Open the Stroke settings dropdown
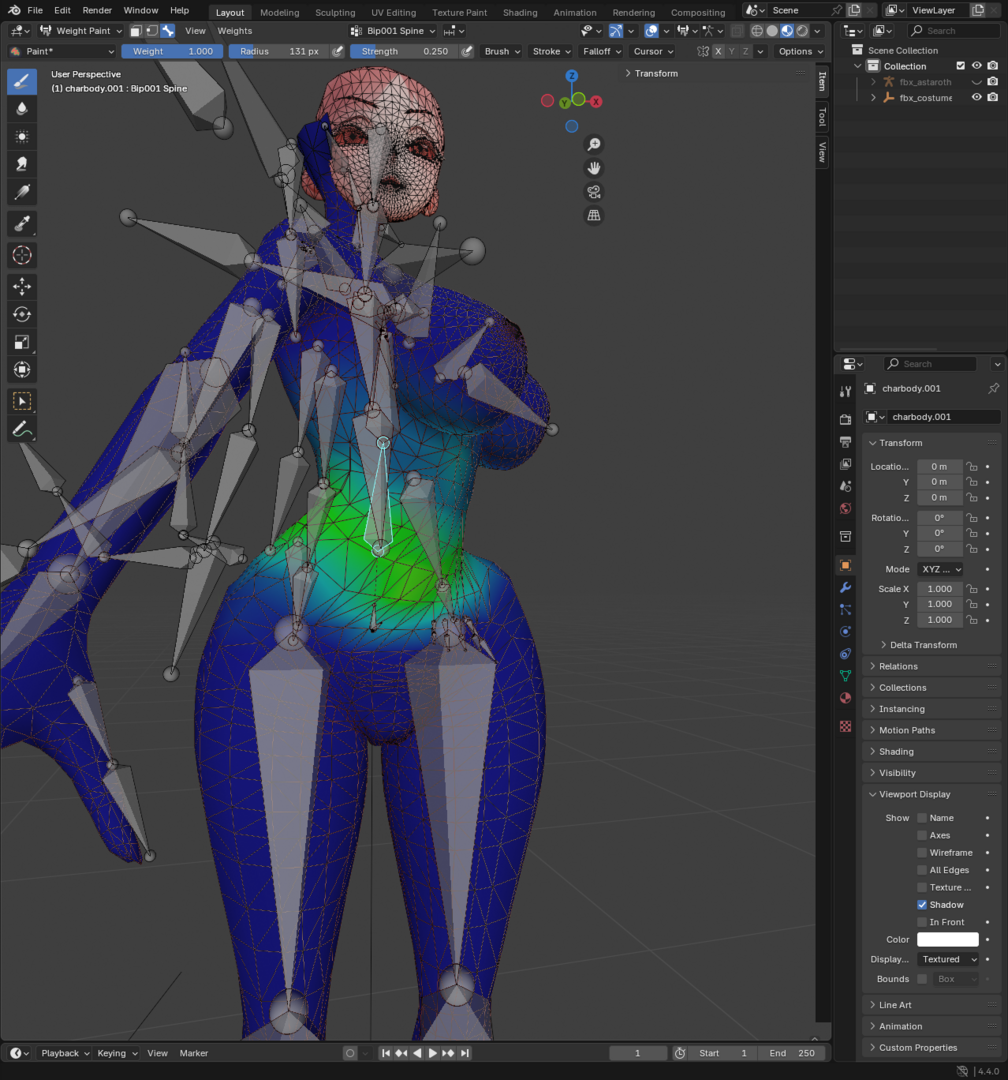Image resolution: width=1008 pixels, height=1080 pixels. click(x=551, y=52)
